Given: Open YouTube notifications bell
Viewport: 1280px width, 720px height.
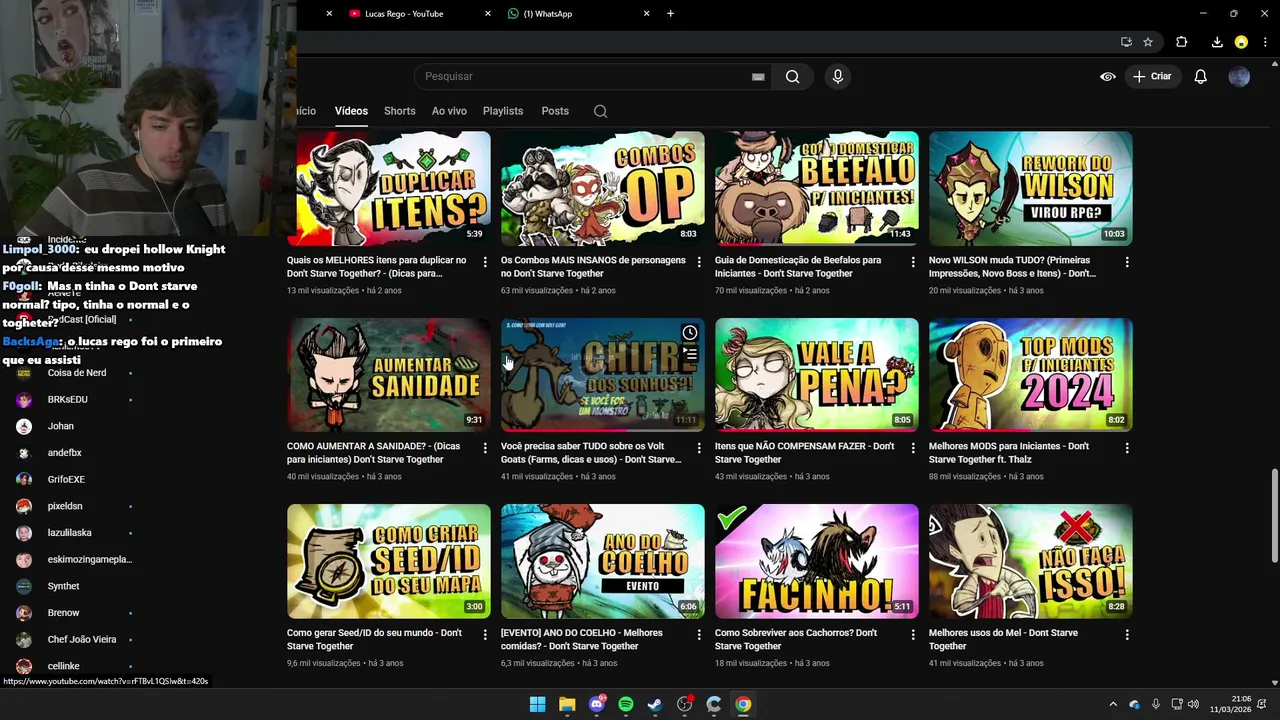Looking at the screenshot, I should [x=1201, y=77].
